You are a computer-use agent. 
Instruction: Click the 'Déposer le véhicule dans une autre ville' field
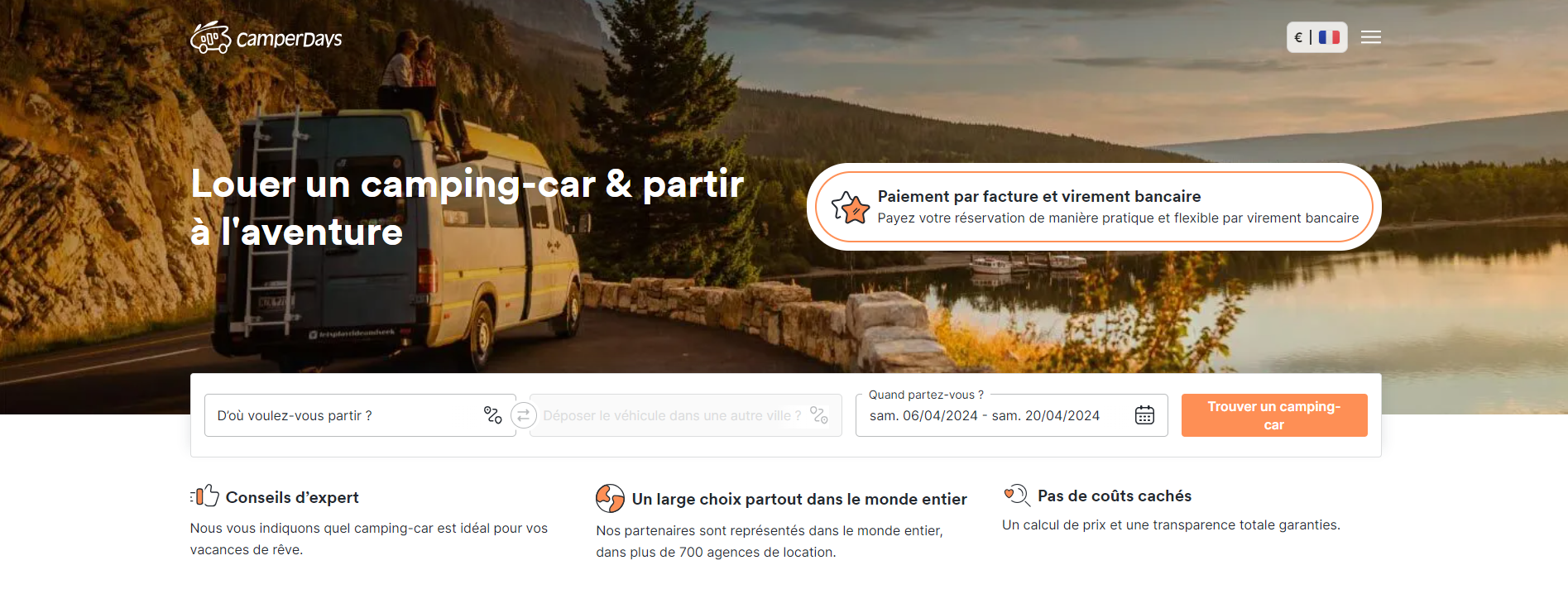(x=685, y=415)
